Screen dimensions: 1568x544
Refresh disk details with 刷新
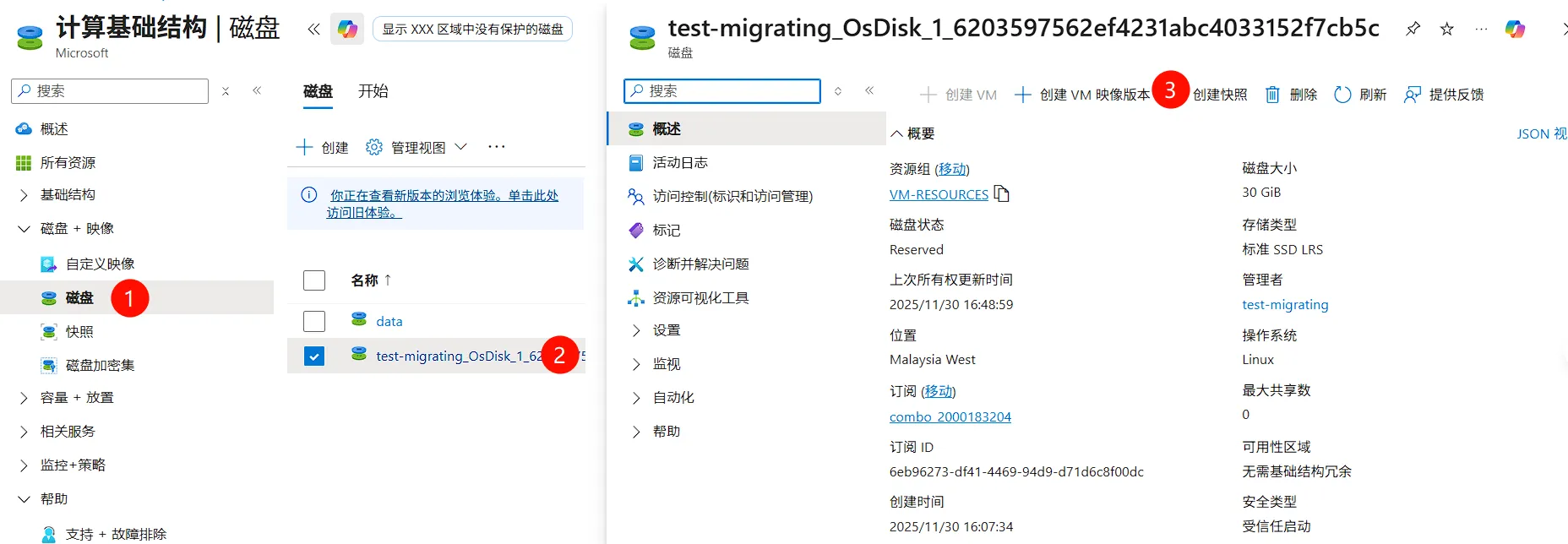(1359, 95)
